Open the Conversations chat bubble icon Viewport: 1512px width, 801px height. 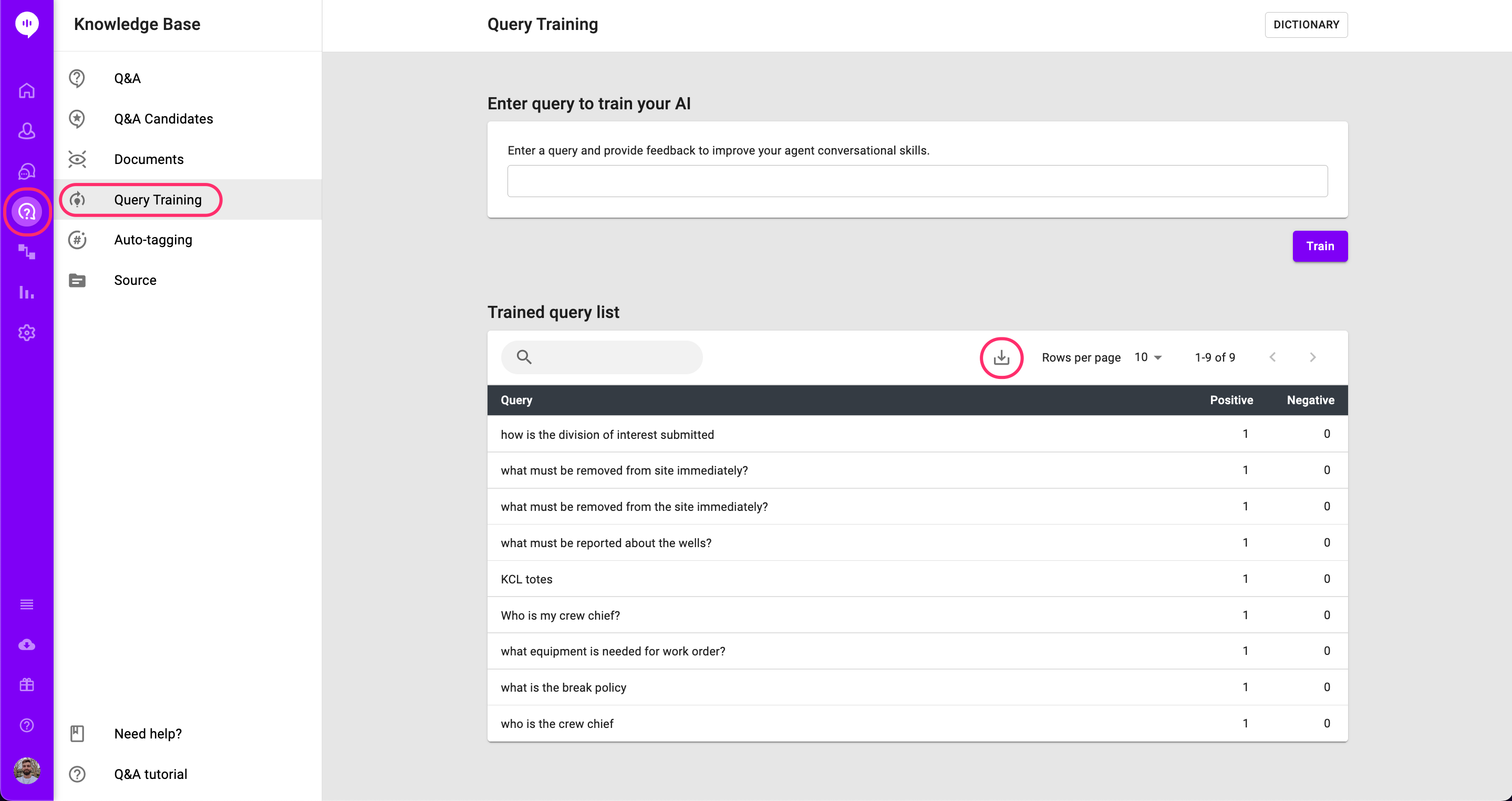(x=26, y=171)
